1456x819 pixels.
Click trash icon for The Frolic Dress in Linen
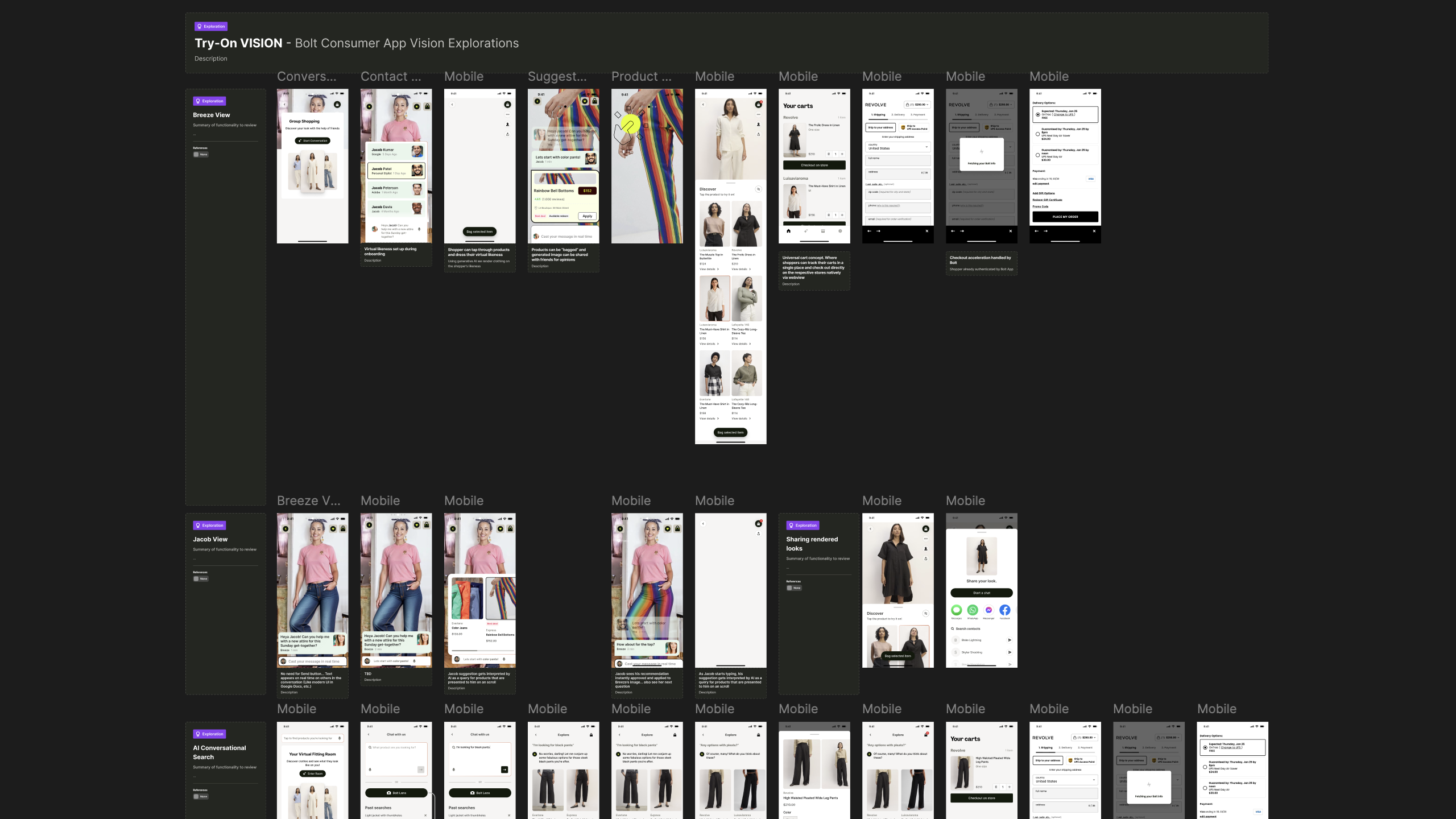click(829, 154)
